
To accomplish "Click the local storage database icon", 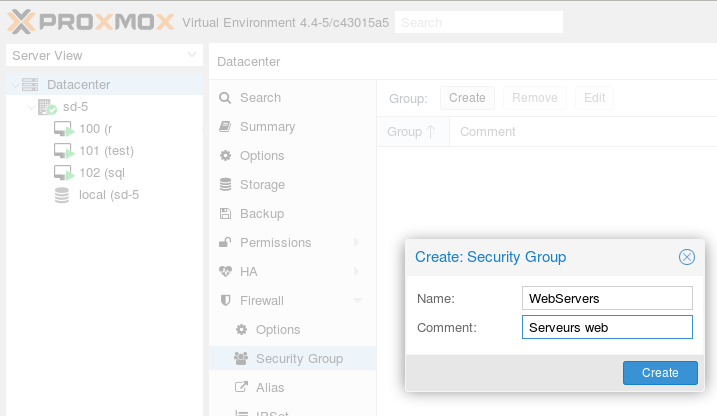I will tap(62, 195).
